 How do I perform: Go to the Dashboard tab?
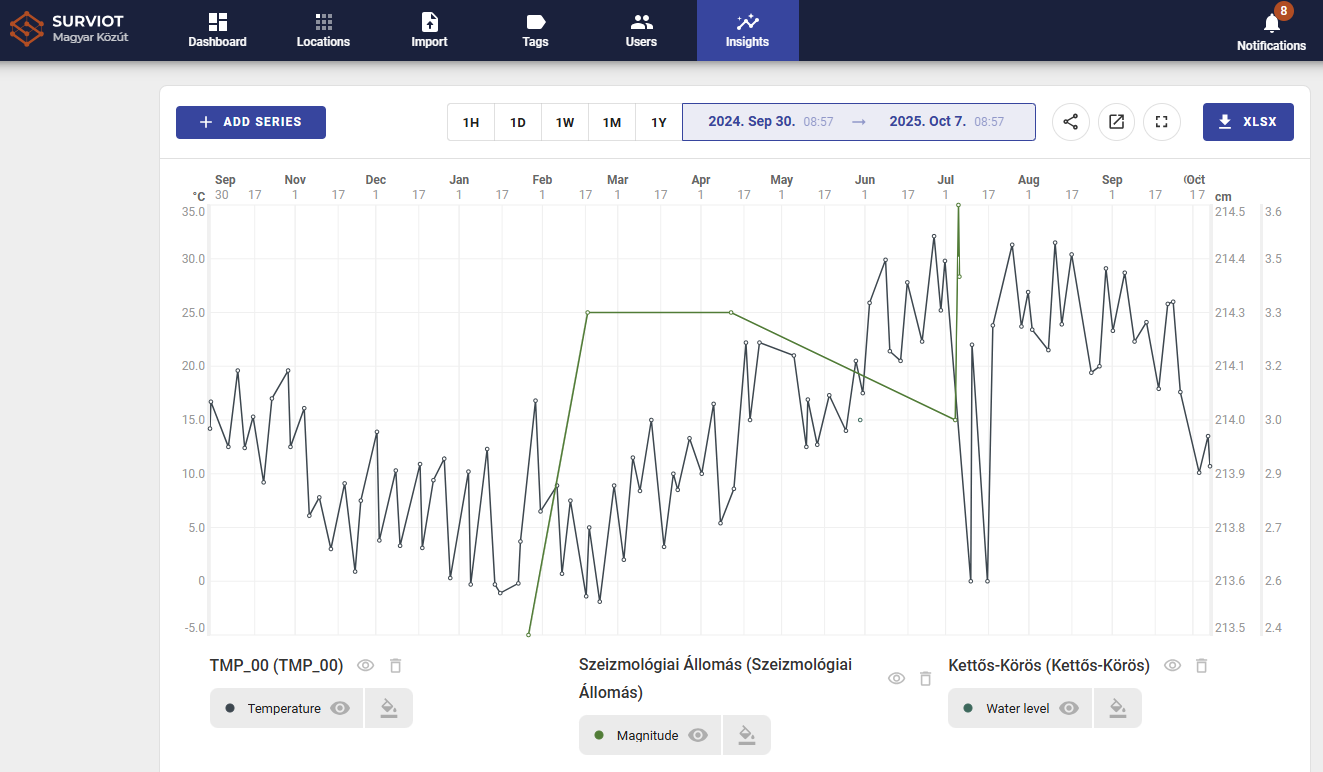click(218, 30)
